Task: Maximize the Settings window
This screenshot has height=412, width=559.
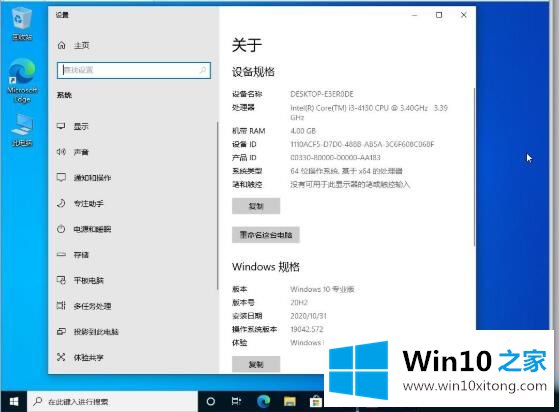Action: [439, 15]
